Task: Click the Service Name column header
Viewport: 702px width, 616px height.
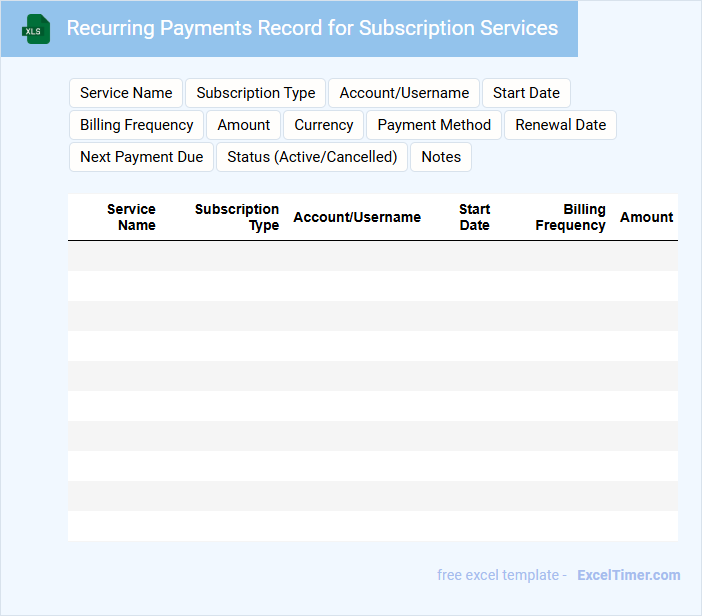Action: coord(131,217)
